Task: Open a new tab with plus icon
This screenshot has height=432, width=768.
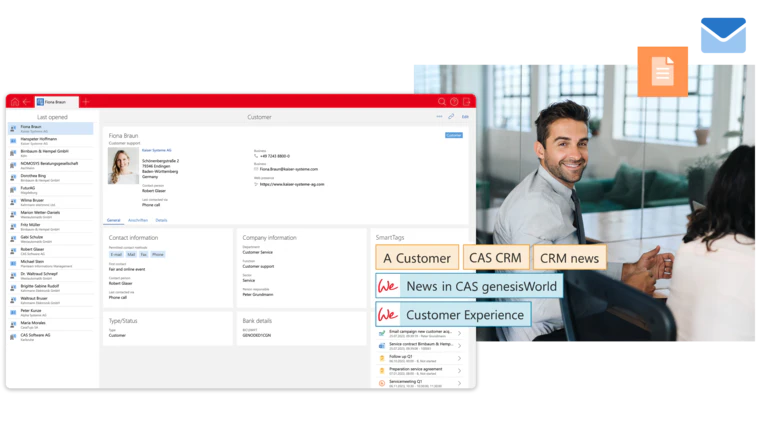Action: coord(86,102)
